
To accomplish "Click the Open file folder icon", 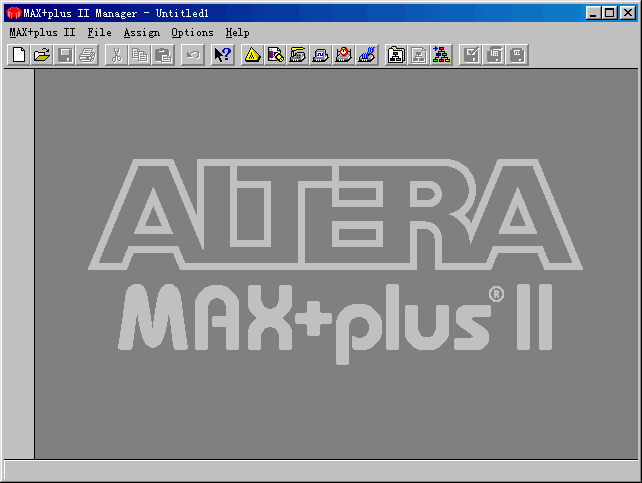I will (x=41, y=55).
